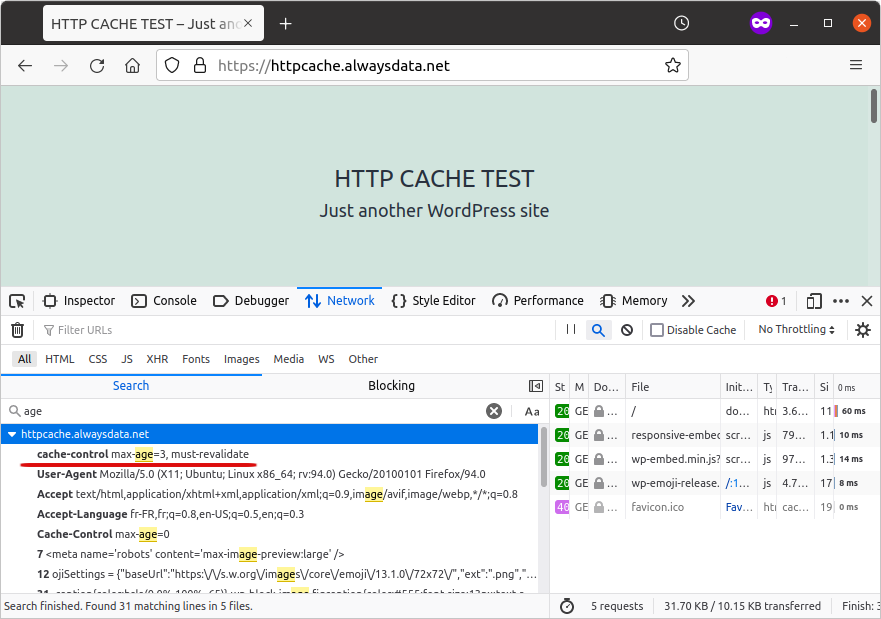
Task: Open request blocking icon
Action: coord(627,330)
